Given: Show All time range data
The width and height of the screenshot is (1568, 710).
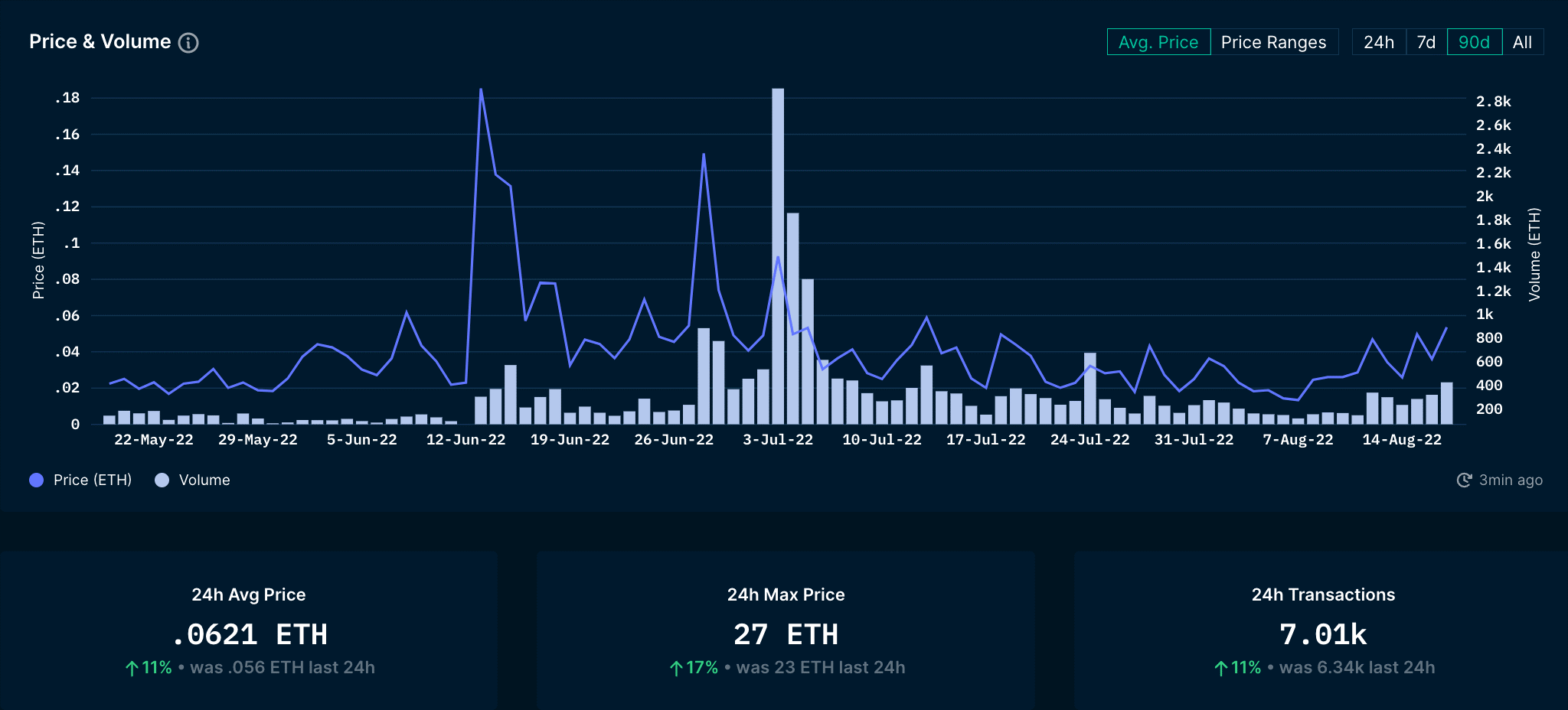Looking at the screenshot, I should (x=1522, y=42).
